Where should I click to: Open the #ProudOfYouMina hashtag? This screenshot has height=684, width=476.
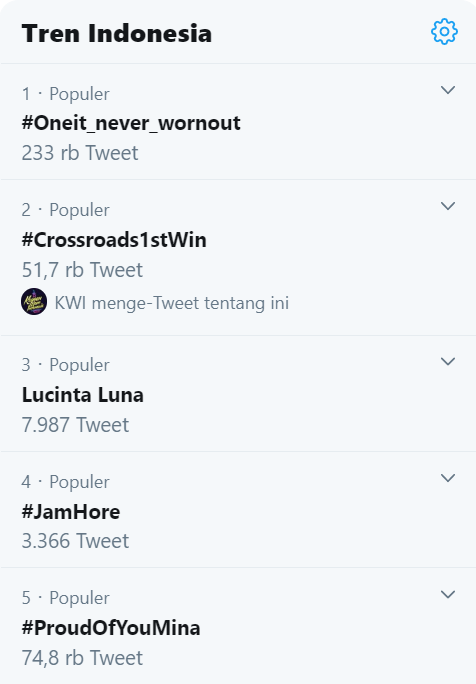[x=111, y=628]
